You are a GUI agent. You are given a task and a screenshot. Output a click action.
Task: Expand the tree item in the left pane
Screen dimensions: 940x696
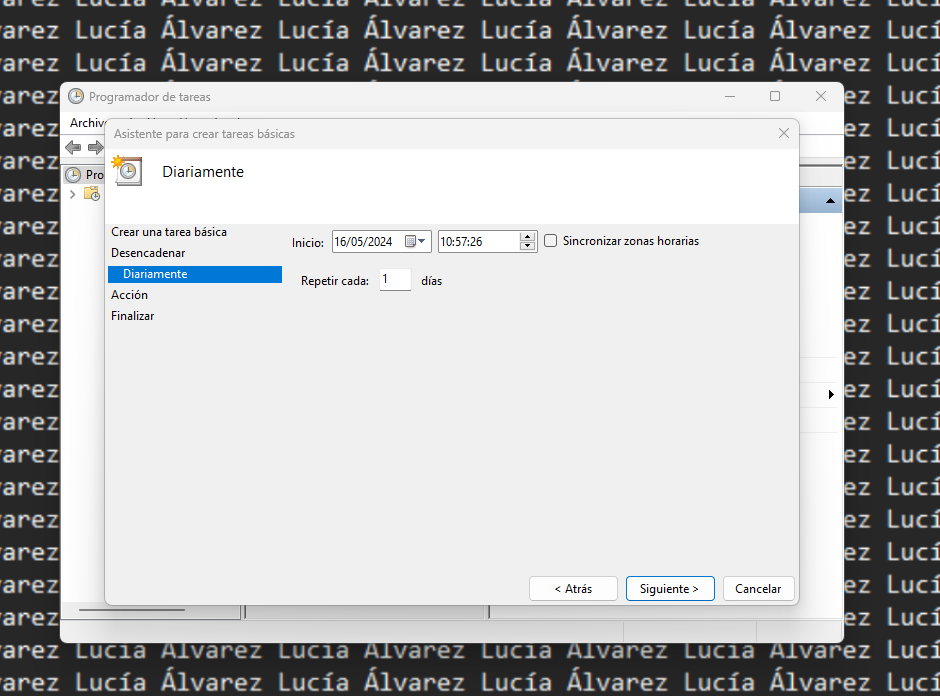(x=74, y=193)
